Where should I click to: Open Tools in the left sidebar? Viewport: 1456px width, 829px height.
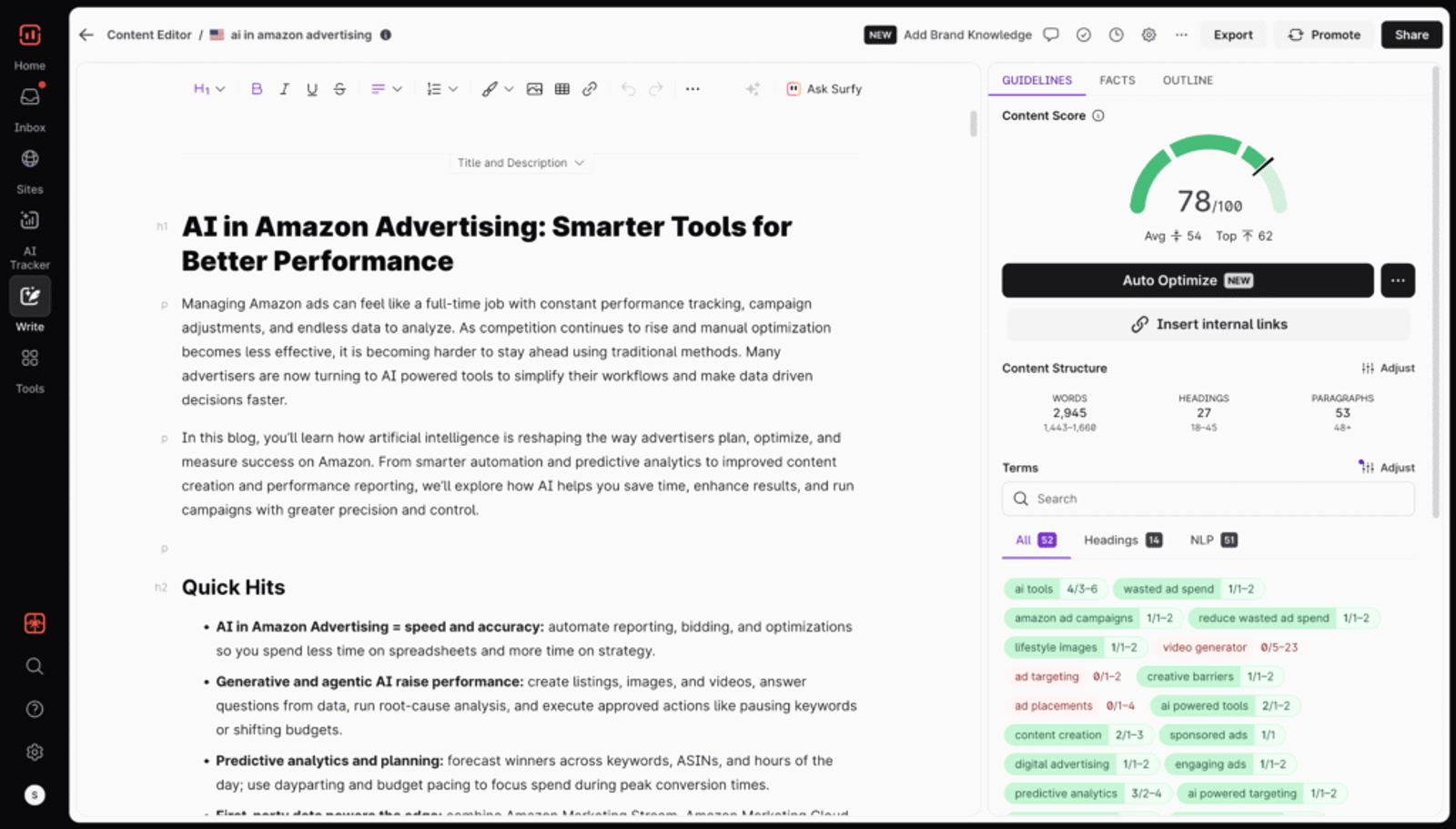point(30,370)
